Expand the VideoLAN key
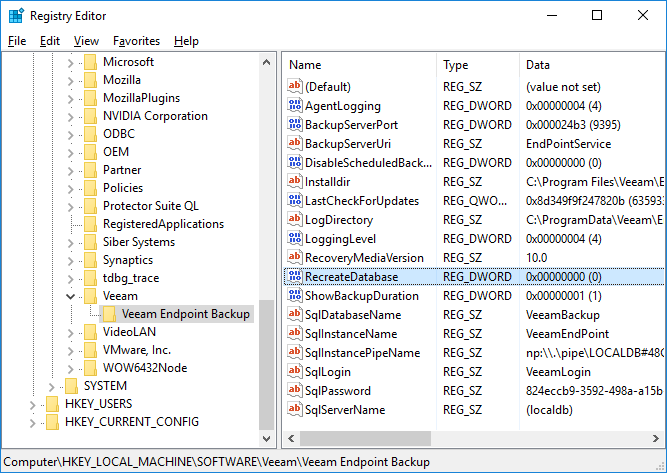Viewport: 667px width, 473px height. 71,332
